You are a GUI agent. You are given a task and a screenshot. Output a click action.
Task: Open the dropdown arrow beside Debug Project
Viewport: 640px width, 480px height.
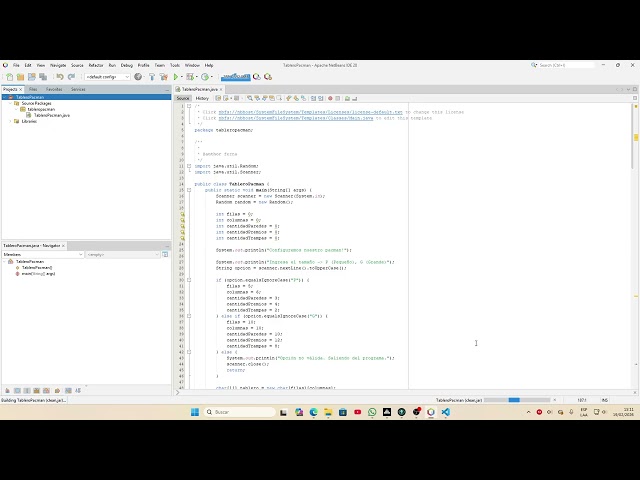point(197,77)
